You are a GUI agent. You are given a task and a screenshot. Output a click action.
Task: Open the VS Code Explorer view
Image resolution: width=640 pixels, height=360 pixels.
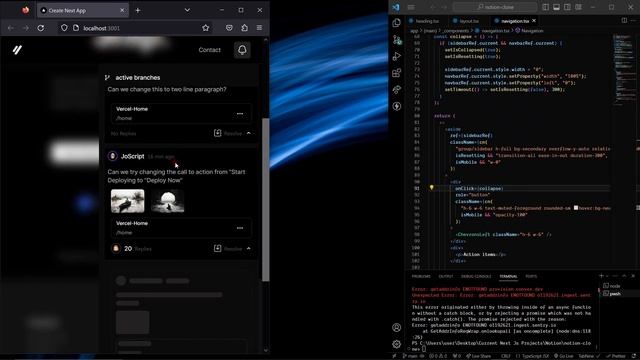coord(396,22)
